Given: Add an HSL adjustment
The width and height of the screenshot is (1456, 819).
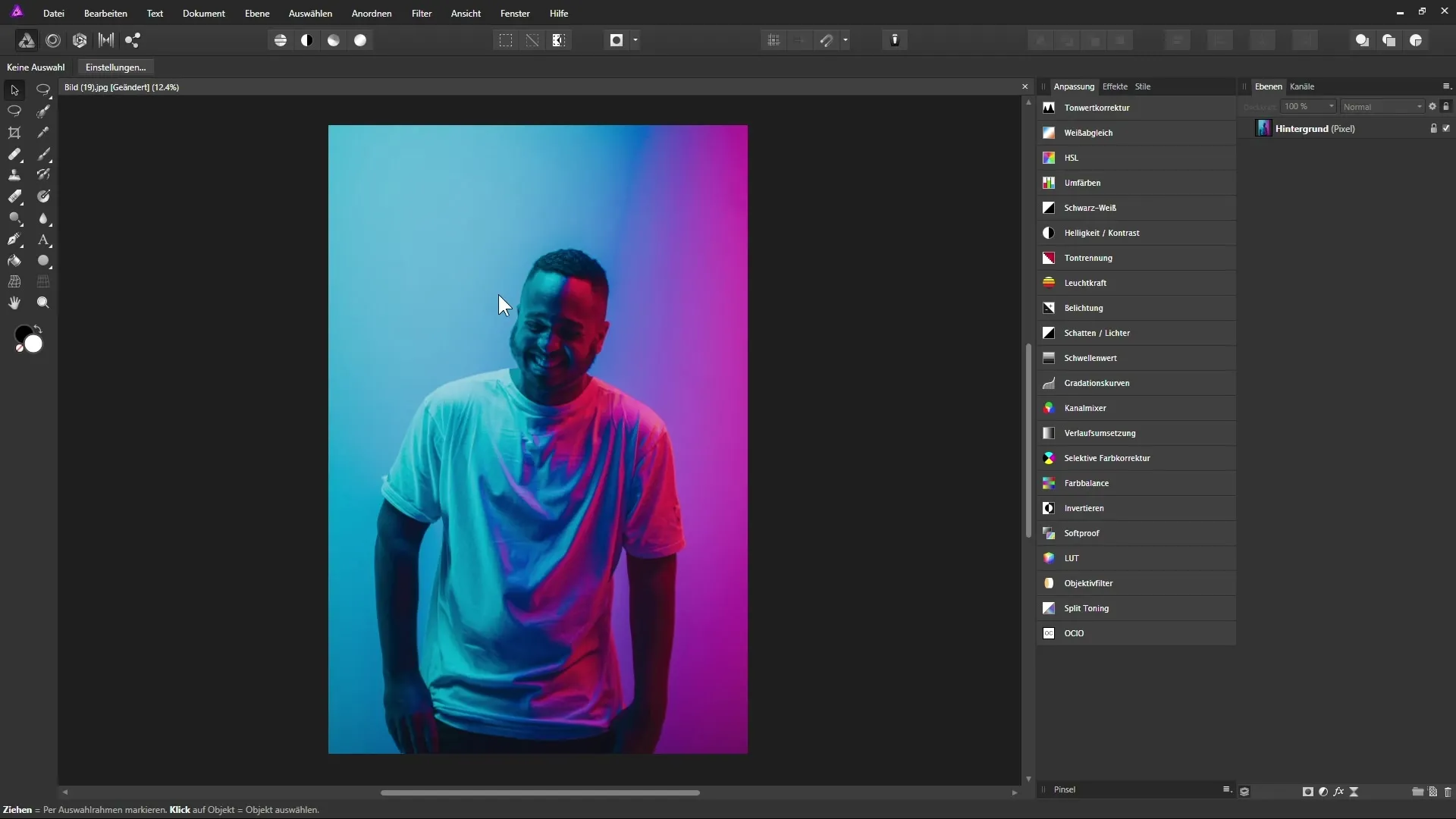Looking at the screenshot, I should tap(1136, 158).
